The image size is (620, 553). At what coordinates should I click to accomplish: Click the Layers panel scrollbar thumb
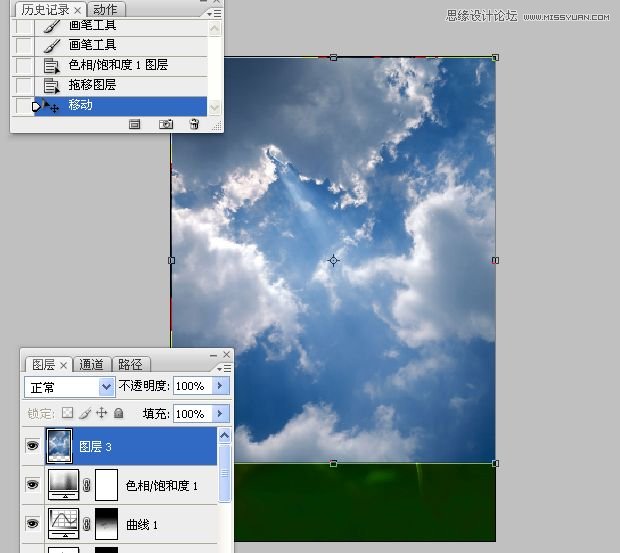click(224, 473)
